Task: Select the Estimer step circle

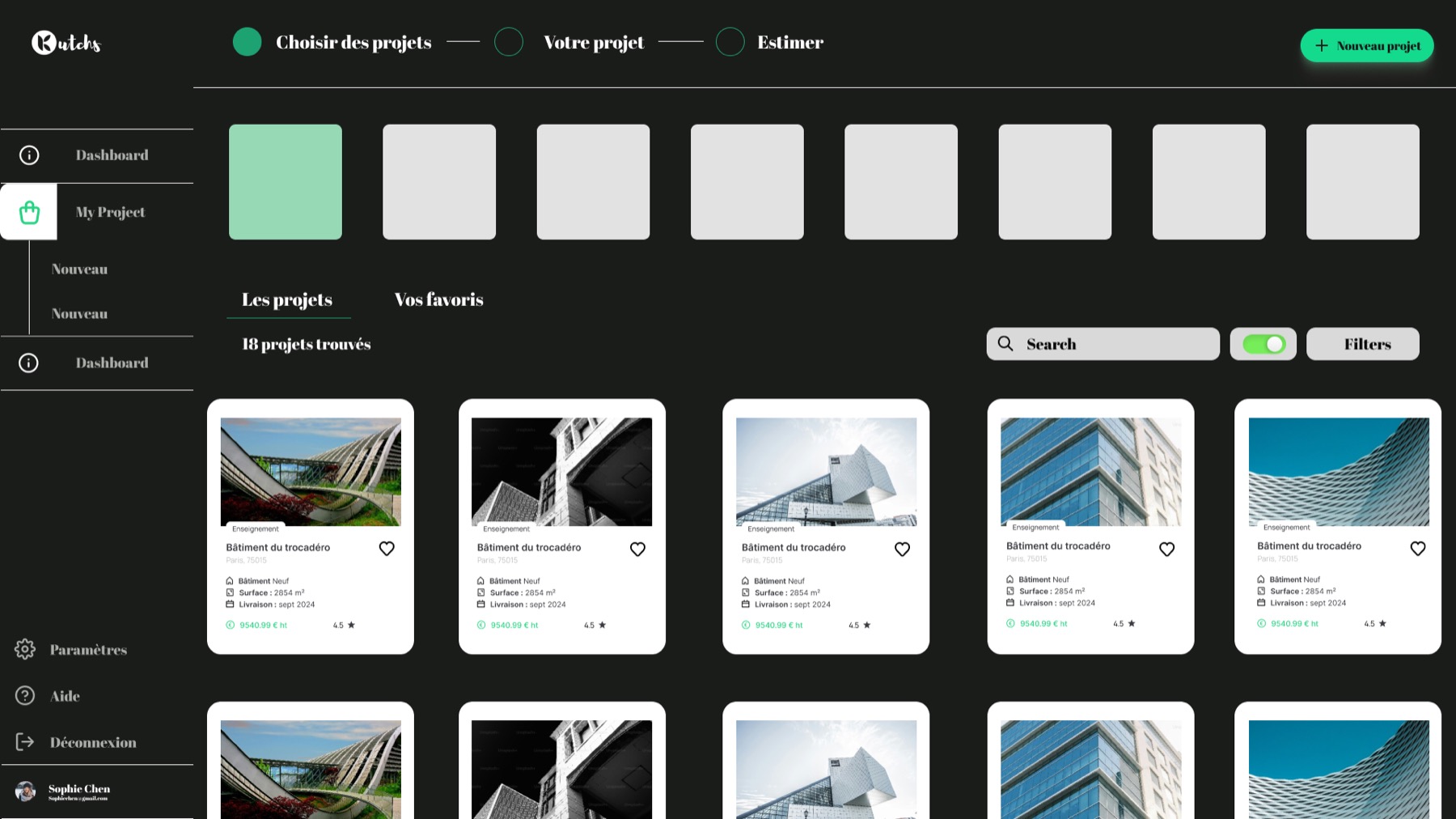Action: (x=730, y=41)
